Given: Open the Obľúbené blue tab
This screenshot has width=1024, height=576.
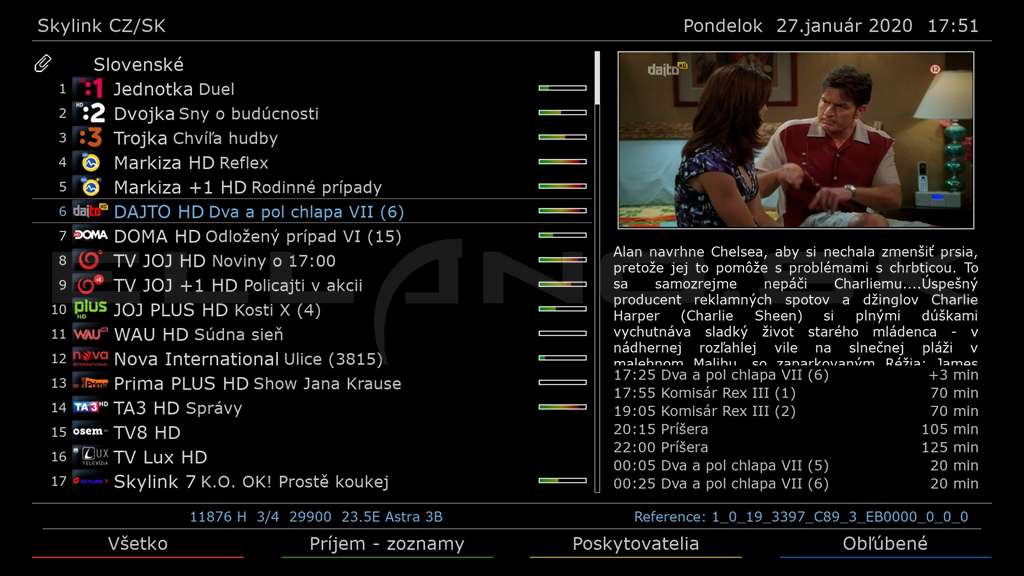Looking at the screenshot, I should coord(885,544).
